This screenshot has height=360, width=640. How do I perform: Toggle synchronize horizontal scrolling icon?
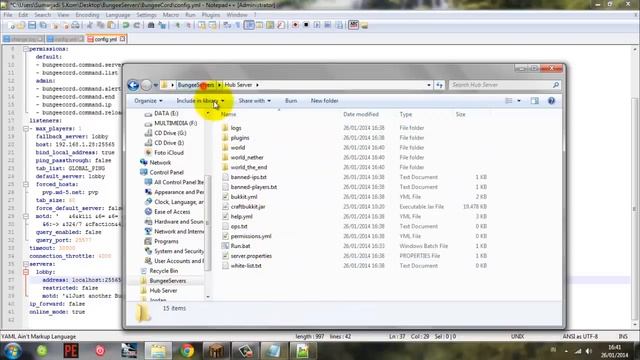[x=213, y=25]
